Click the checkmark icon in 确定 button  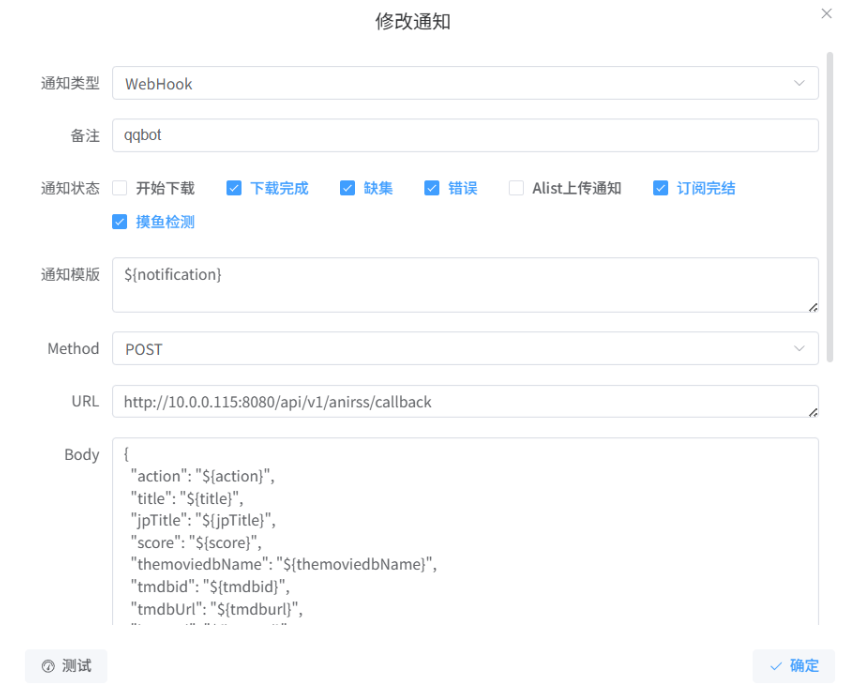point(776,667)
